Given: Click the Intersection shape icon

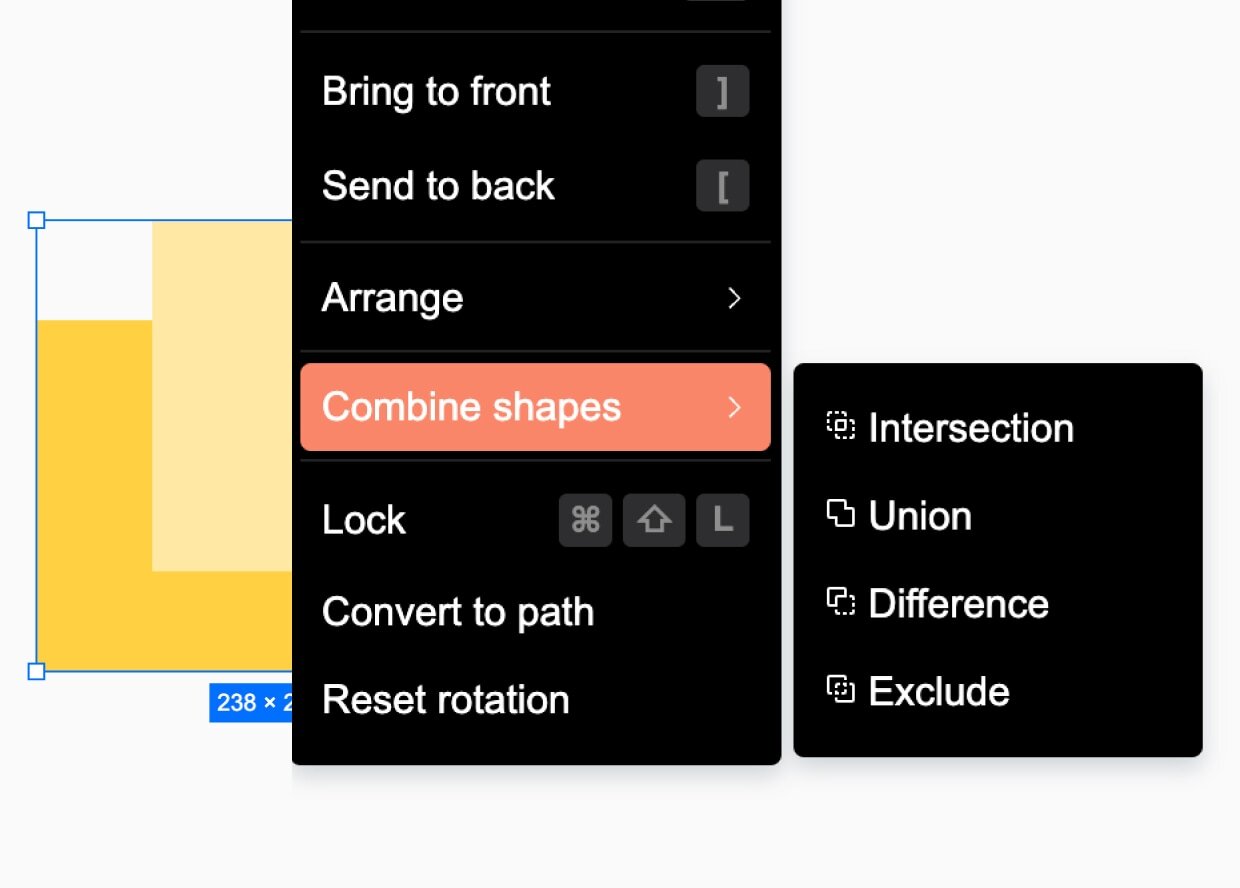Looking at the screenshot, I should coord(840,427).
